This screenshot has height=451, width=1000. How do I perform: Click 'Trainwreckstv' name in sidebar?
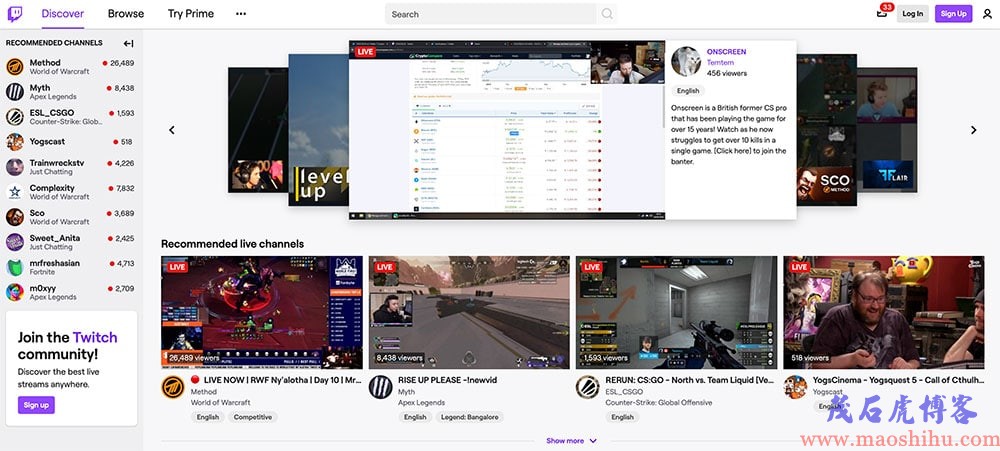click(x=57, y=163)
